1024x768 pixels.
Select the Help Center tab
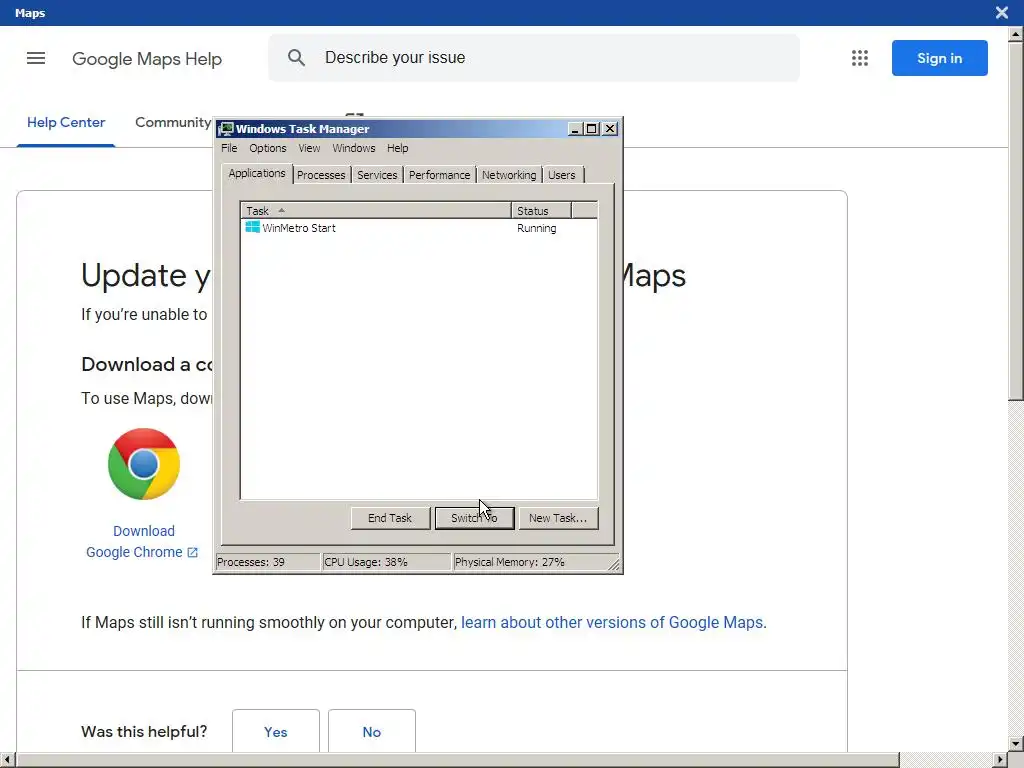(x=66, y=122)
